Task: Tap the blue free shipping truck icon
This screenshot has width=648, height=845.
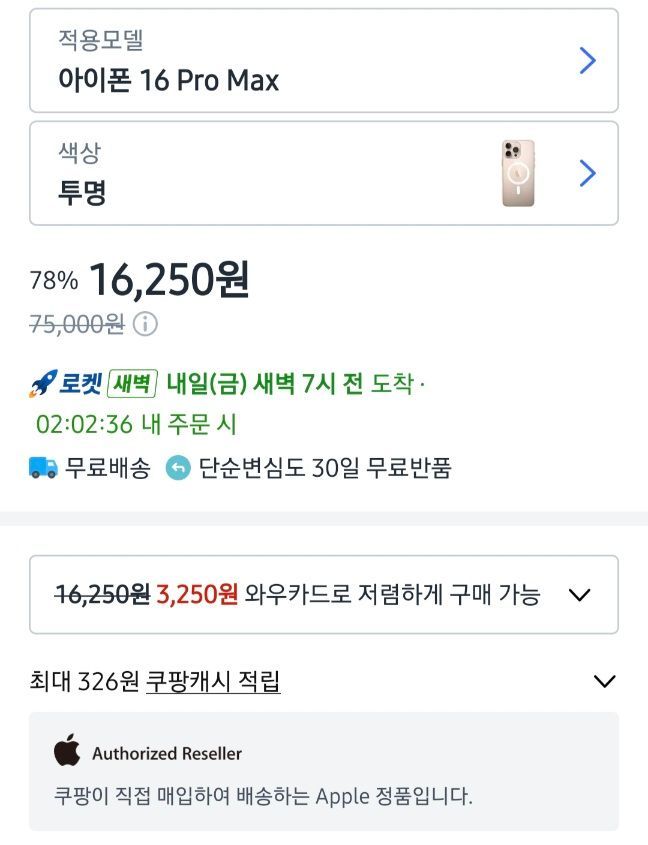Action: [x=43, y=467]
